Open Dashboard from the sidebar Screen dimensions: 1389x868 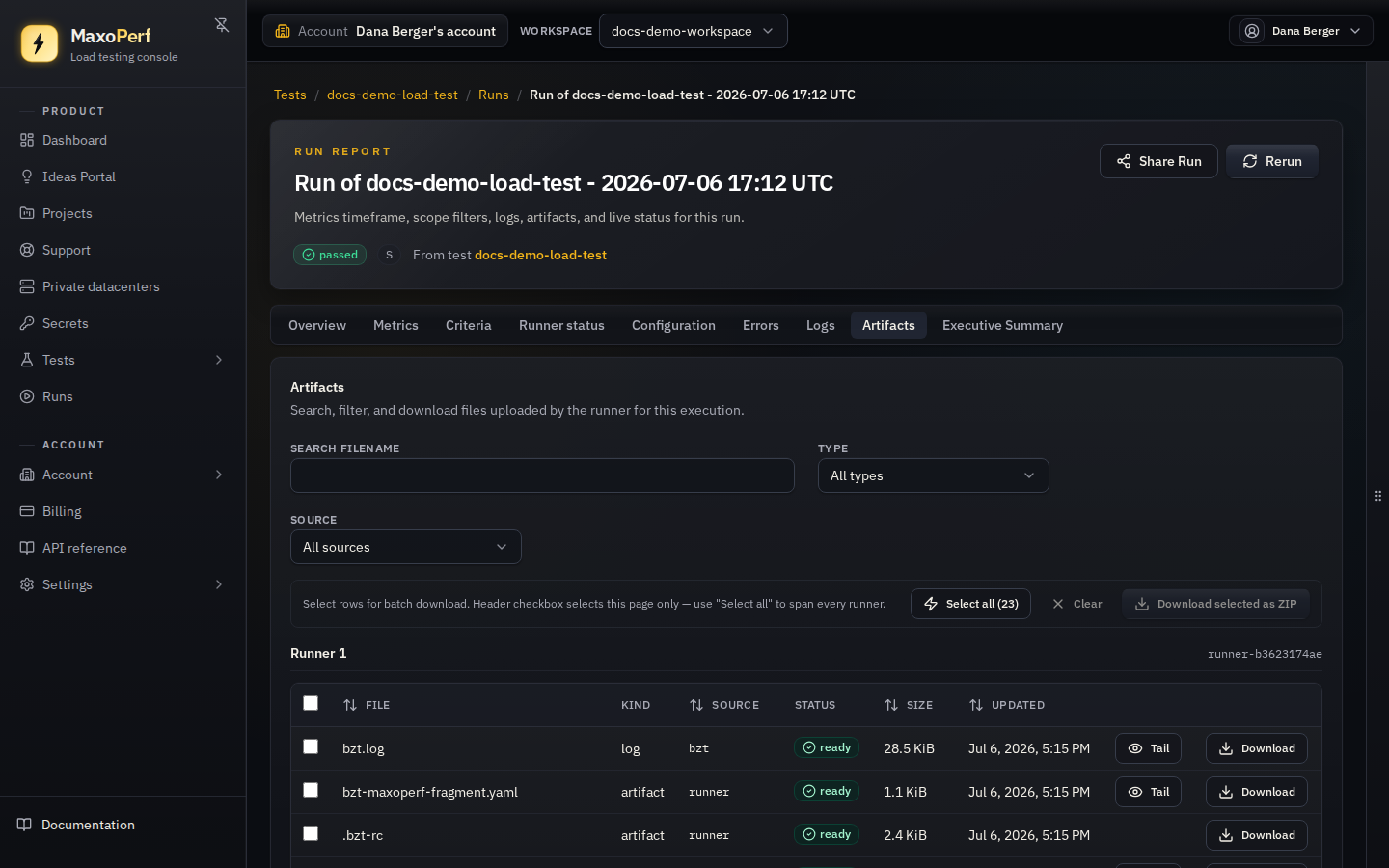coord(74,140)
